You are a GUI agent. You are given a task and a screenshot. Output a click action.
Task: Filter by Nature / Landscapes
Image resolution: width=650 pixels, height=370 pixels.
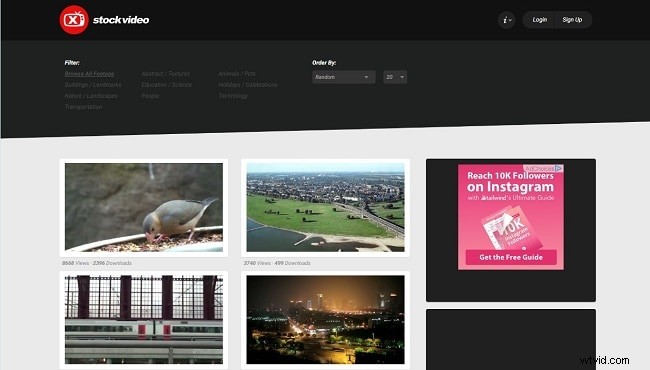coord(91,96)
